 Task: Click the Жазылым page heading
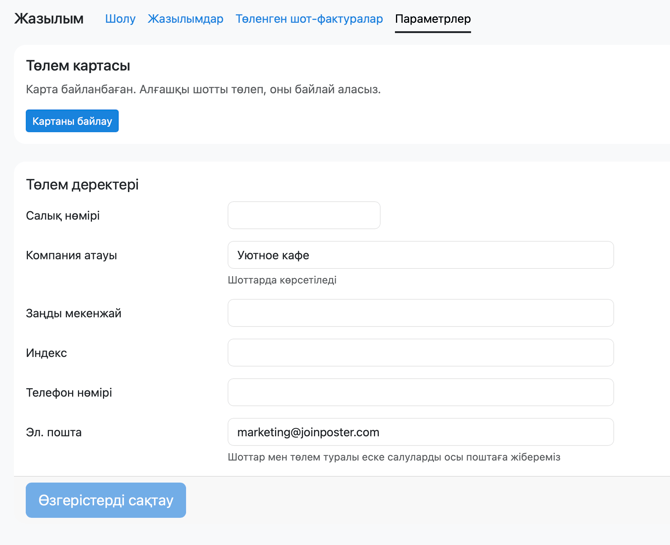pyautogui.click(x=49, y=19)
